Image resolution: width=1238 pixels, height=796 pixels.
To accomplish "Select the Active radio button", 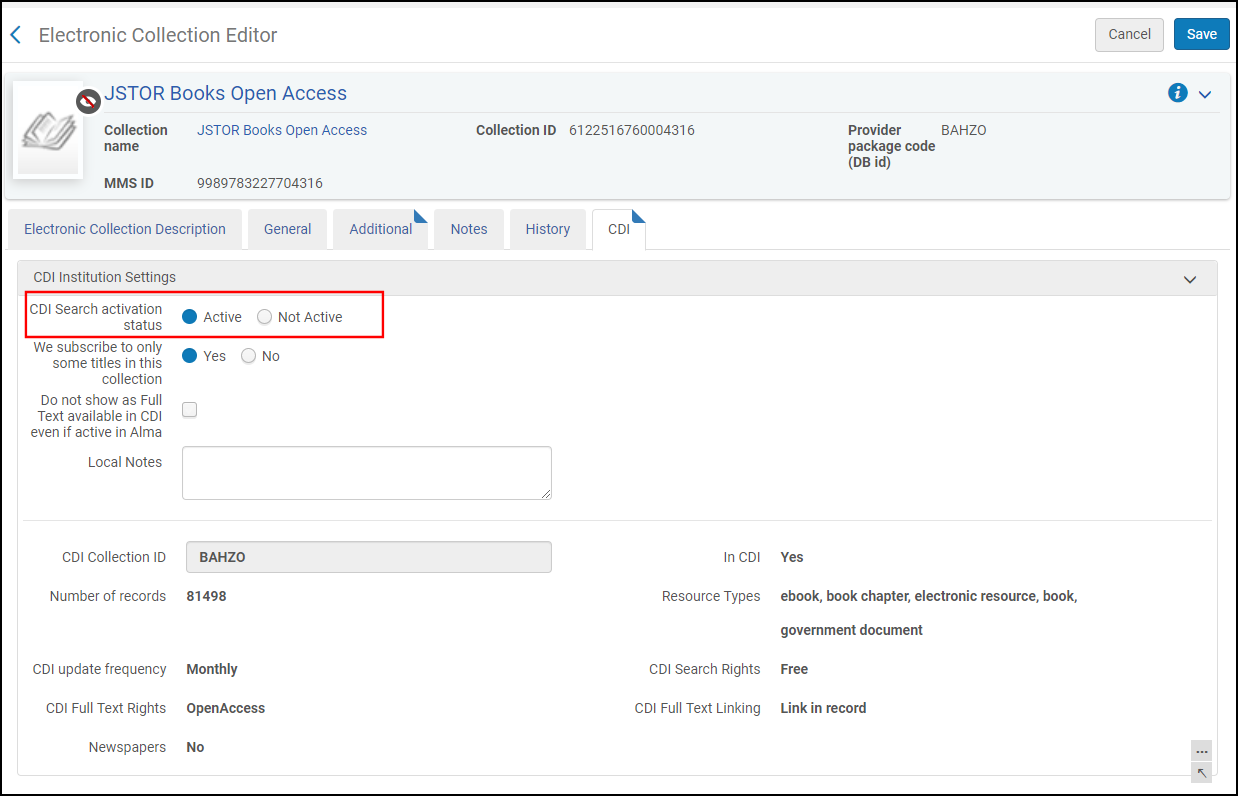I will coord(190,317).
